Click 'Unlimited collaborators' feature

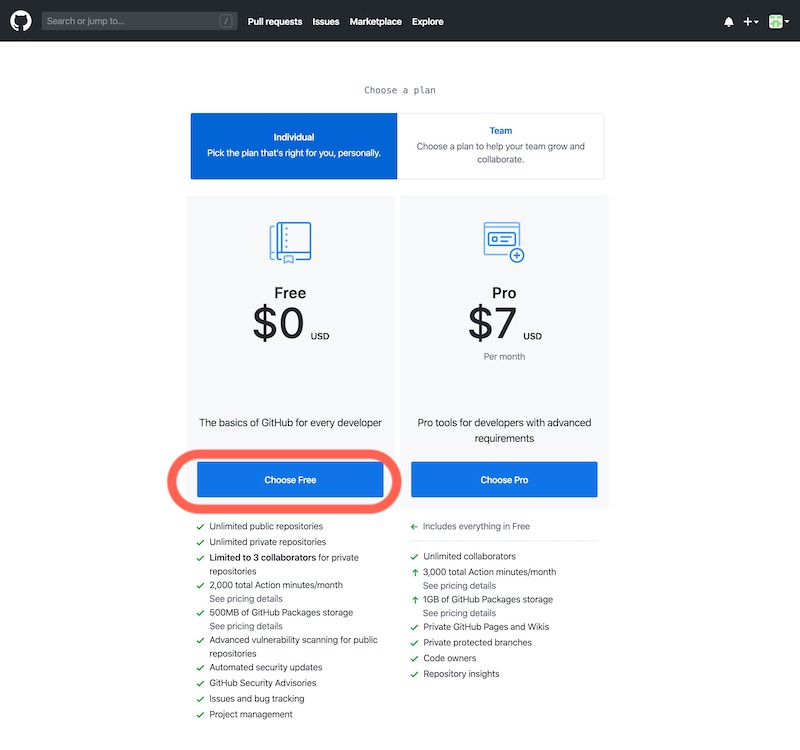pyautogui.click(x=469, y=556)
